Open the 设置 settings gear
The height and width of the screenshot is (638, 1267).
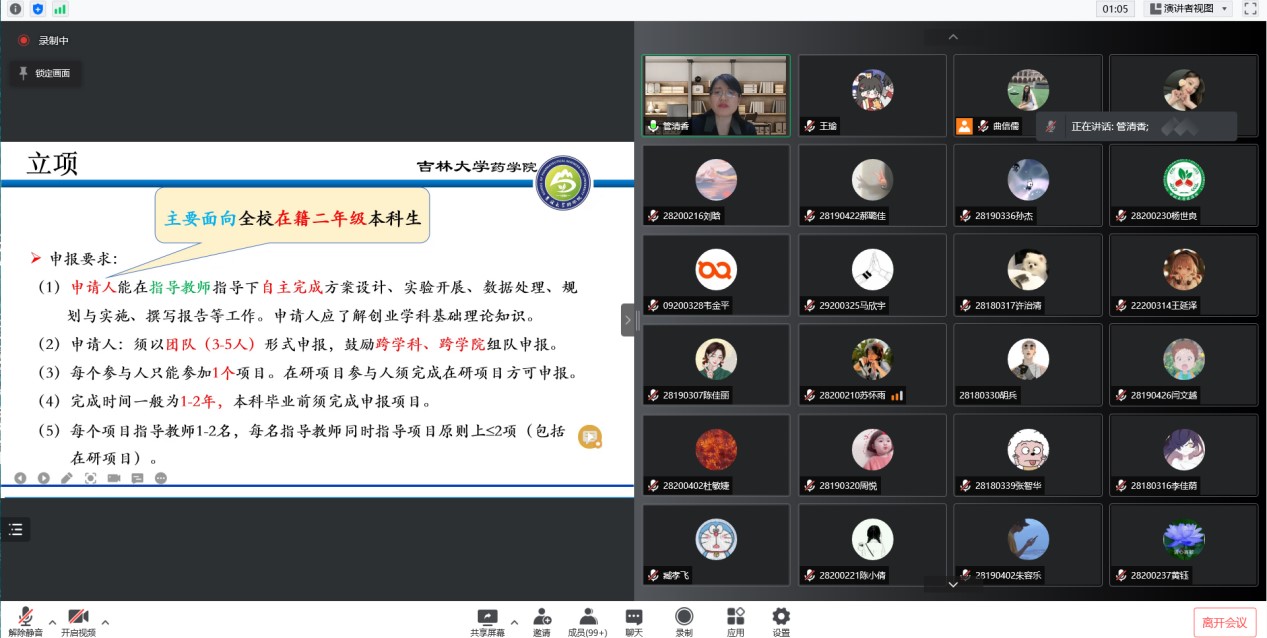(x=781, y=621)
